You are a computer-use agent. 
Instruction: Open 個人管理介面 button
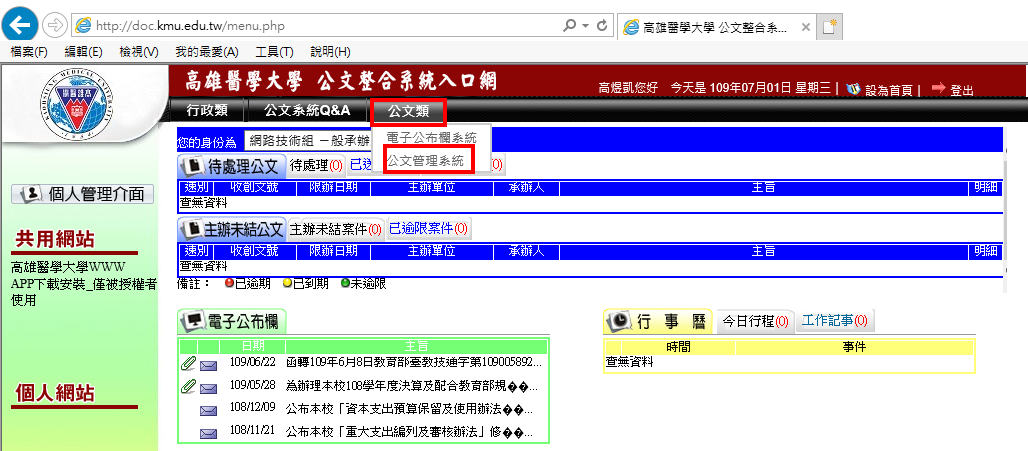83,194
